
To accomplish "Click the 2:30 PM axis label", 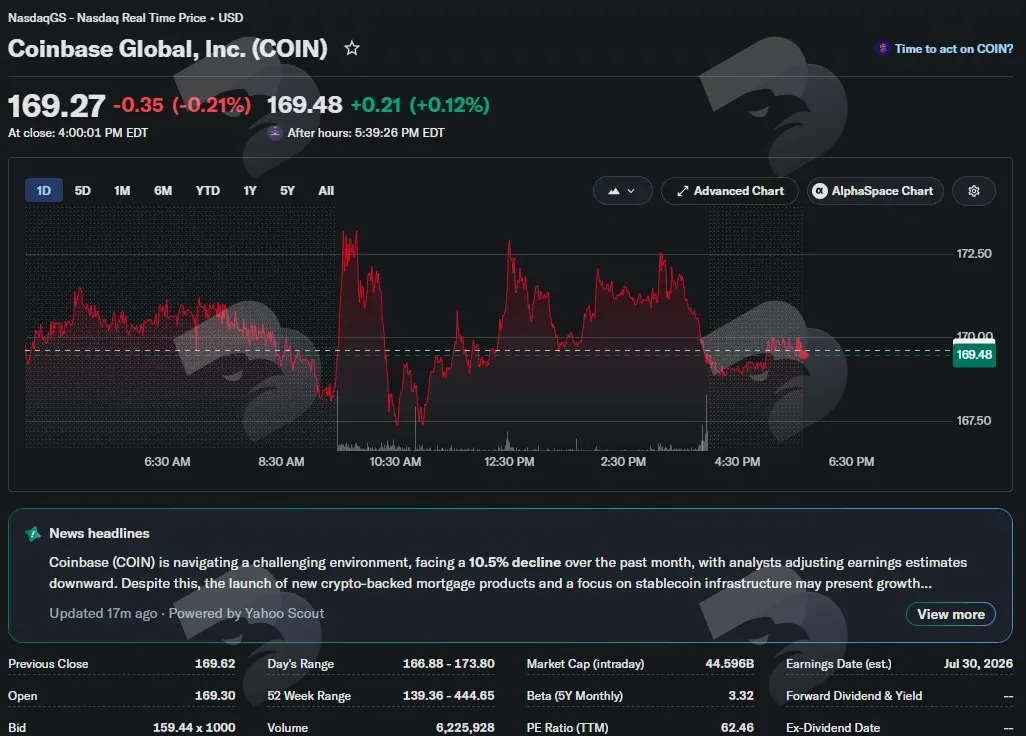I will (x=623, y=462).
